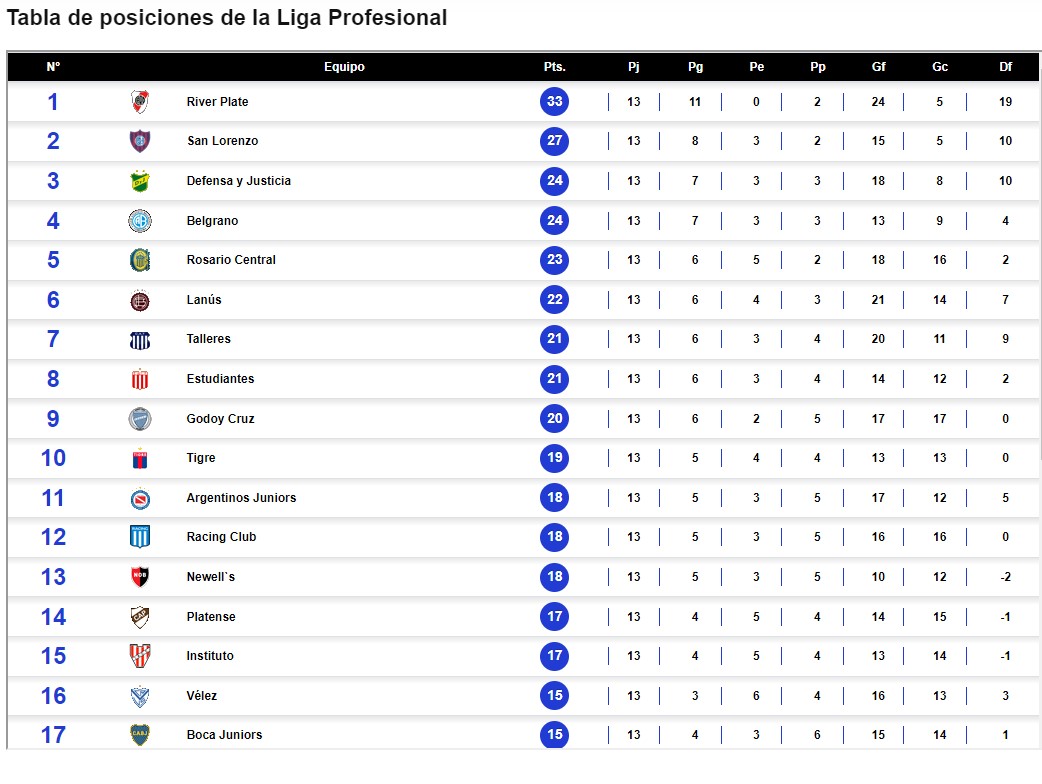Image resolution: width=1042 pixels, height=784 pixels.
Task: Select the Defensa y Justicia crest
Action: point(140,181)
